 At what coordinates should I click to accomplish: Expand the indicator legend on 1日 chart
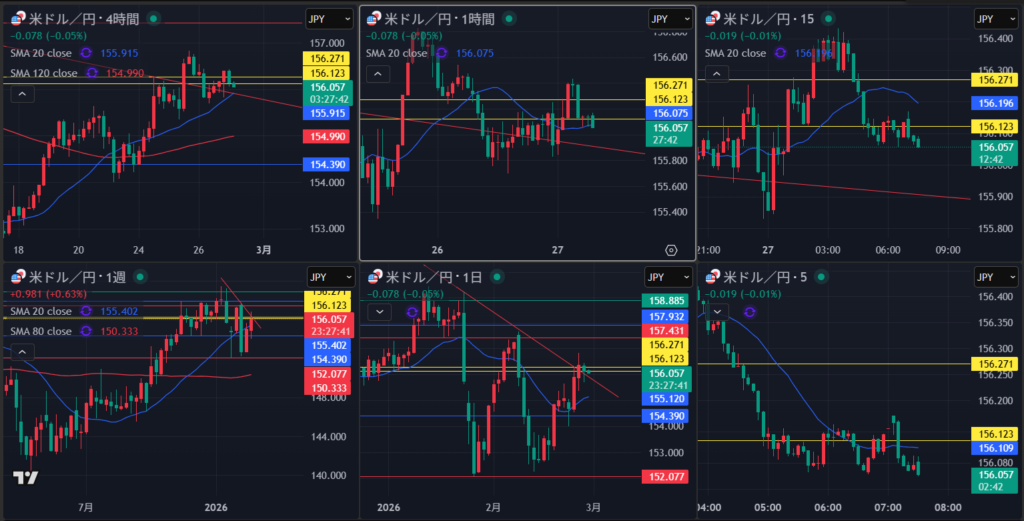pos(380,312)
